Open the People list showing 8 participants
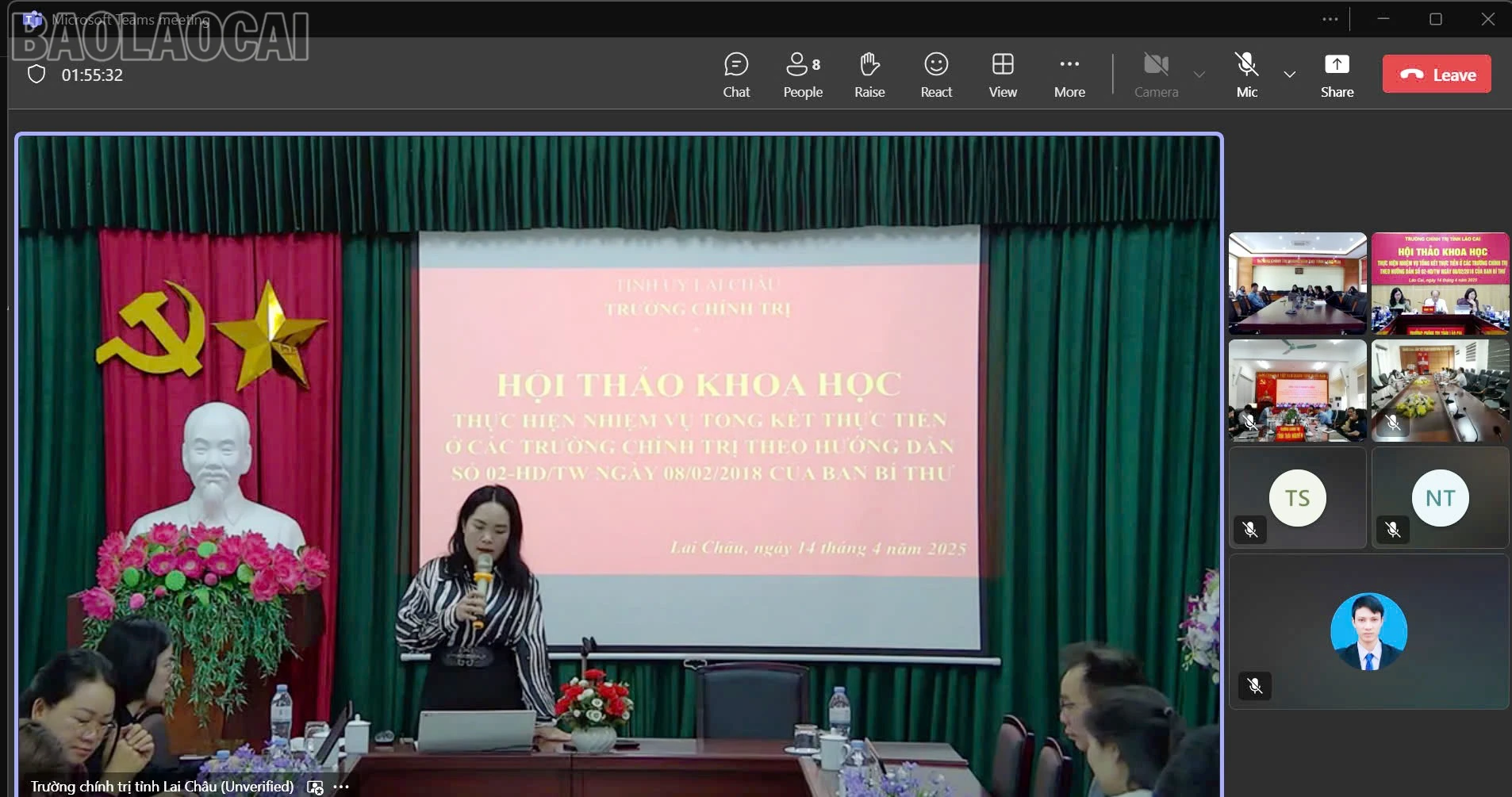The image size is (1512, 797). coord(803,74)
